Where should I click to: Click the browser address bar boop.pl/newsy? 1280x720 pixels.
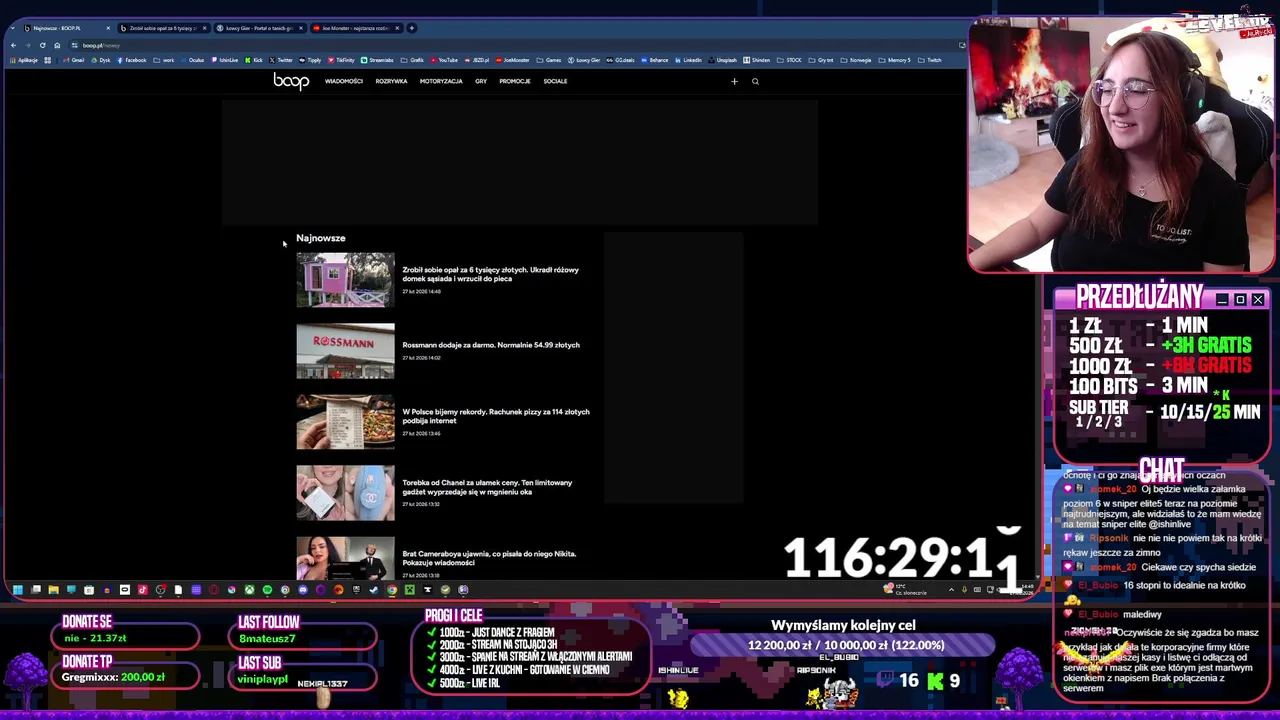[510, 45]
